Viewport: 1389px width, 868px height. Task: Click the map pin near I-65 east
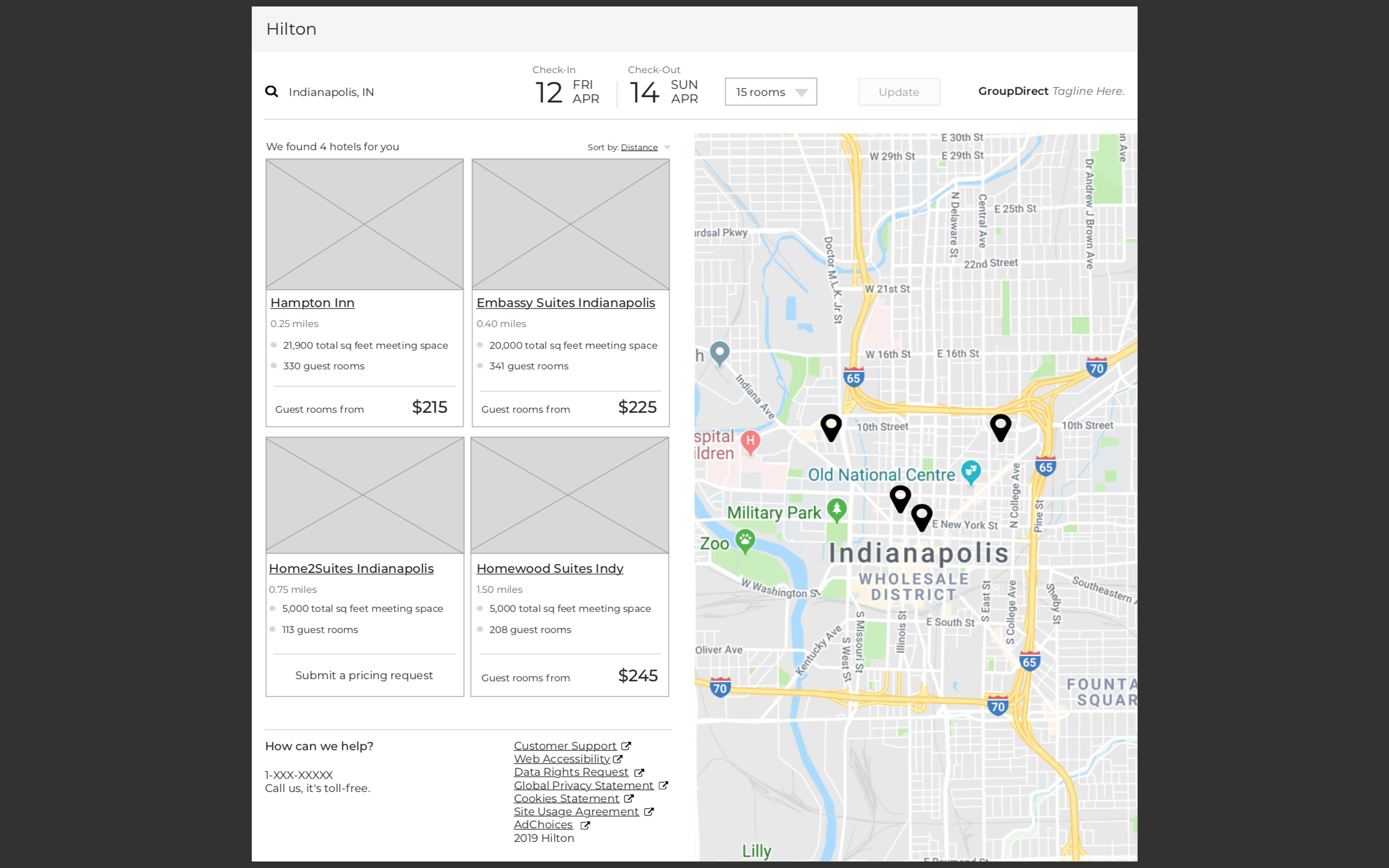click(x=1000, y=426)
